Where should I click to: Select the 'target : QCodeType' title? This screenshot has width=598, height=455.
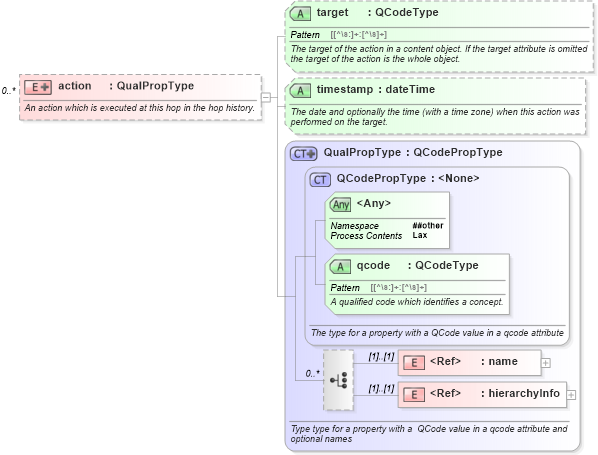(x=378, y=12)
